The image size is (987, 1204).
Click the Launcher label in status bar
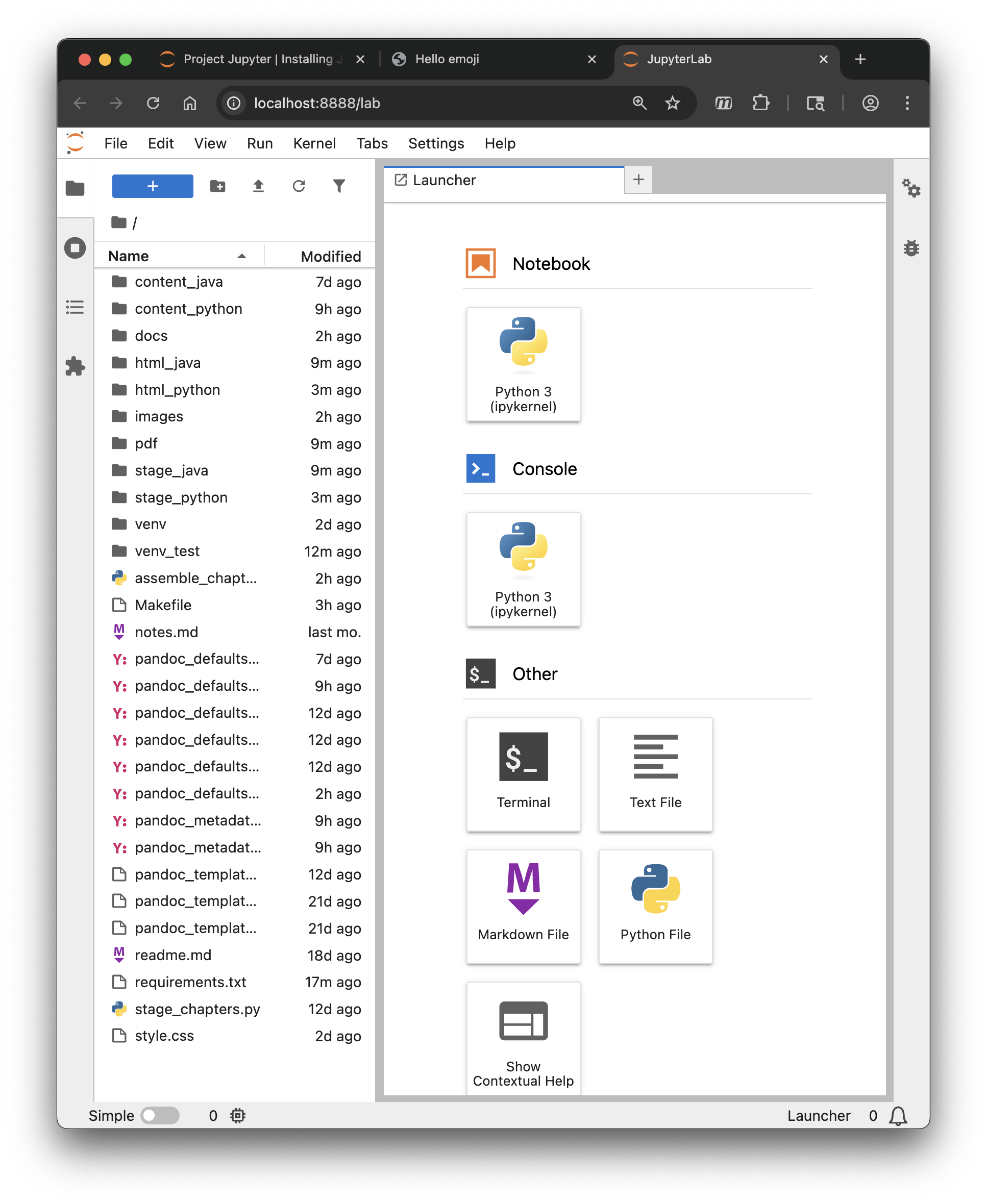pyautogui.click(x=818, y=1116)
